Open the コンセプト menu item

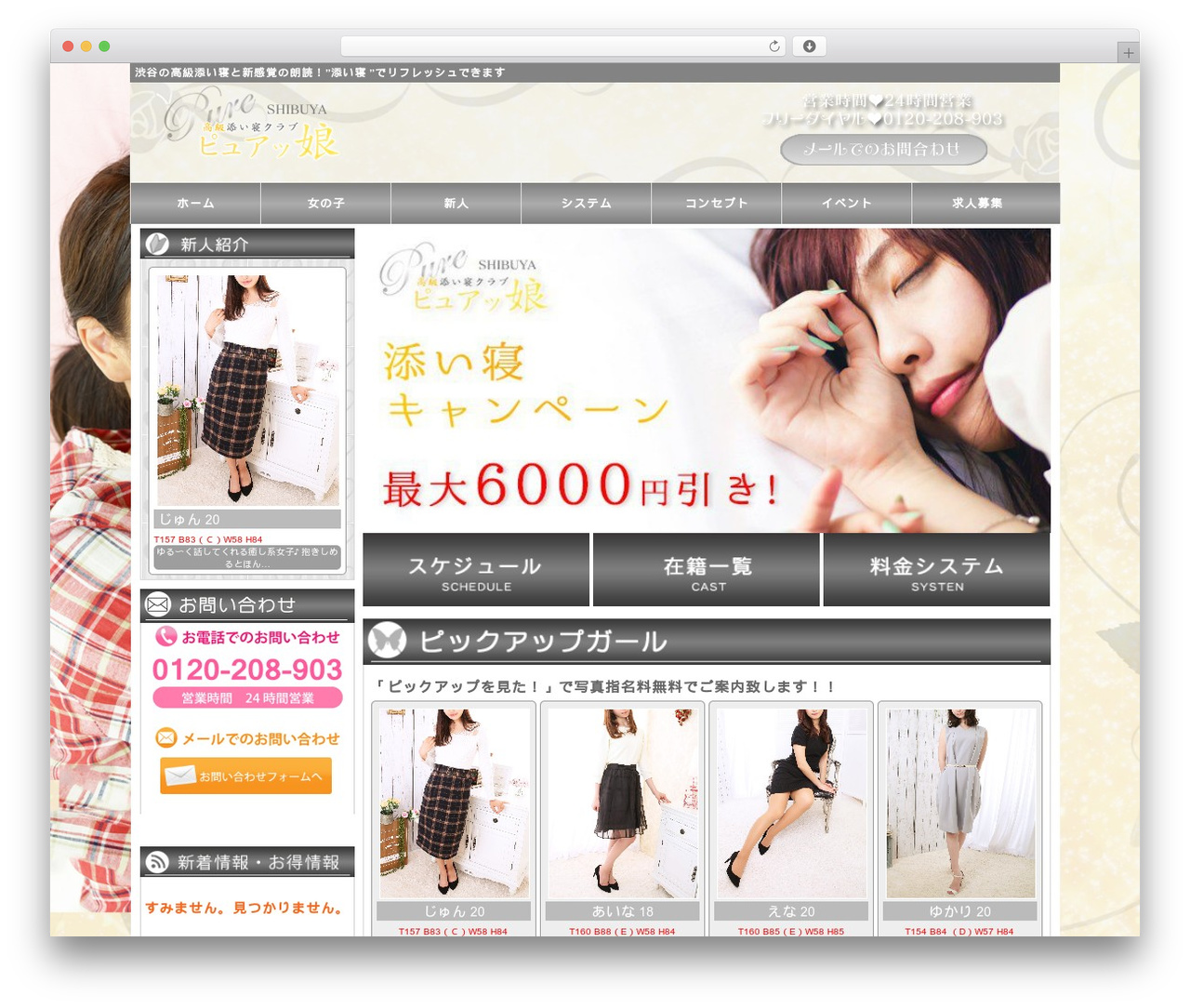(x=716, y=203)
